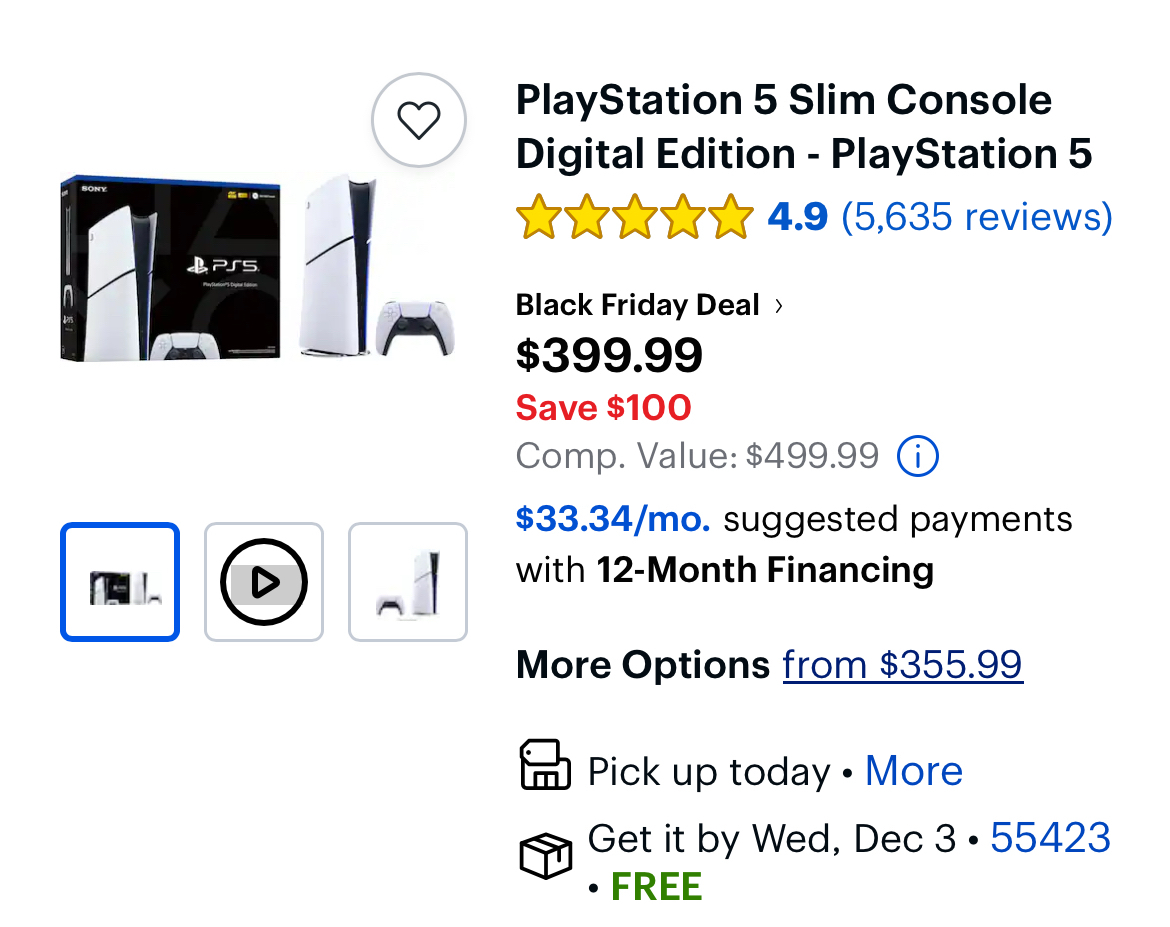Open the Black Friday Deal label

coord(637,305)
